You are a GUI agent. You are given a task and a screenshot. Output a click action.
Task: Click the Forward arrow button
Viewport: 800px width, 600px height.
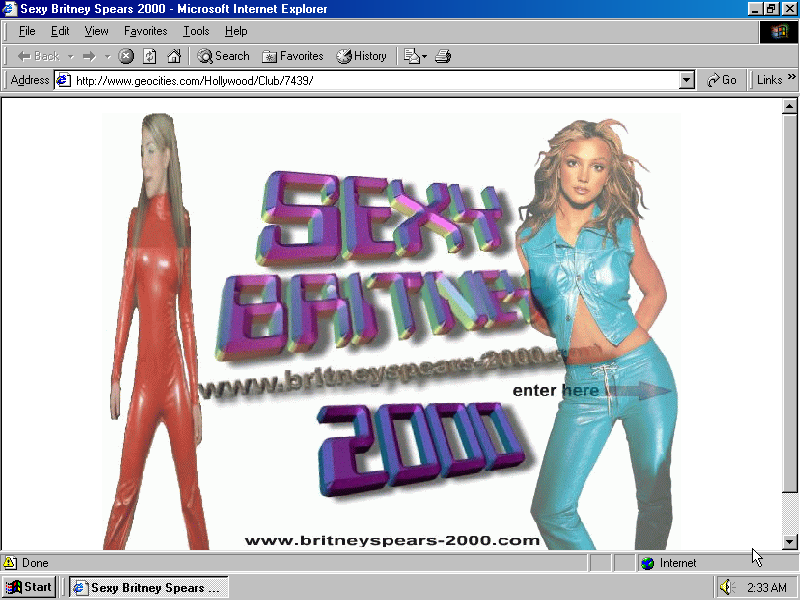tap(89, 56)
